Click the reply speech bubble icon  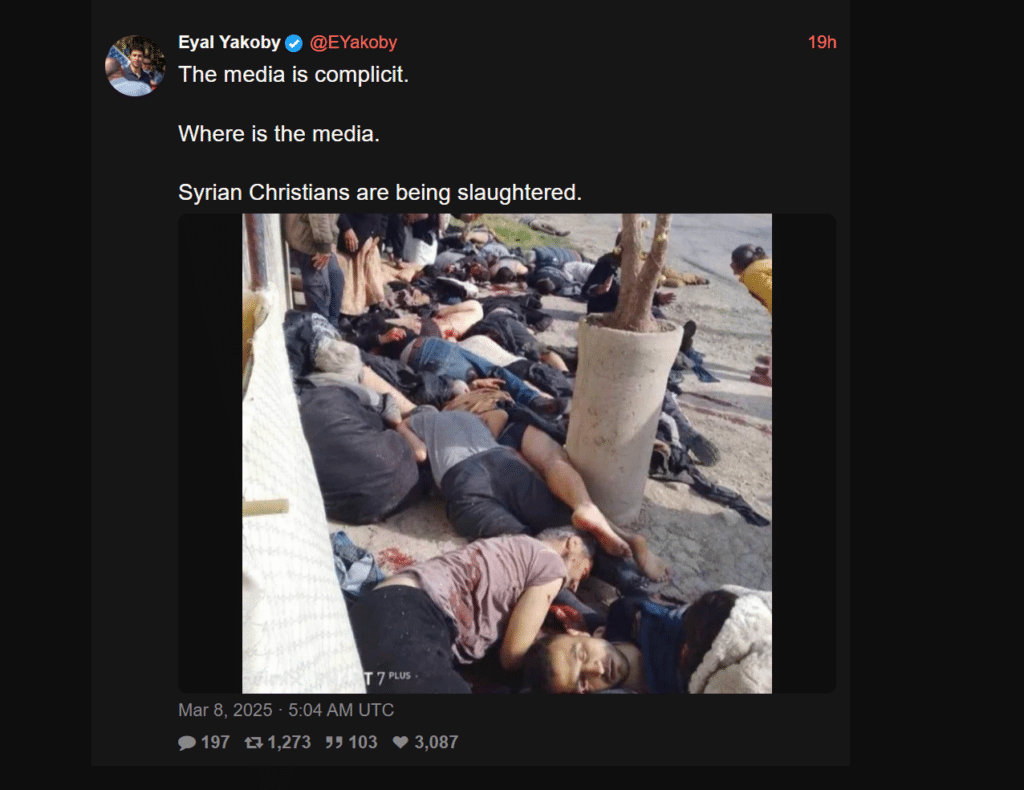[187, 742]
